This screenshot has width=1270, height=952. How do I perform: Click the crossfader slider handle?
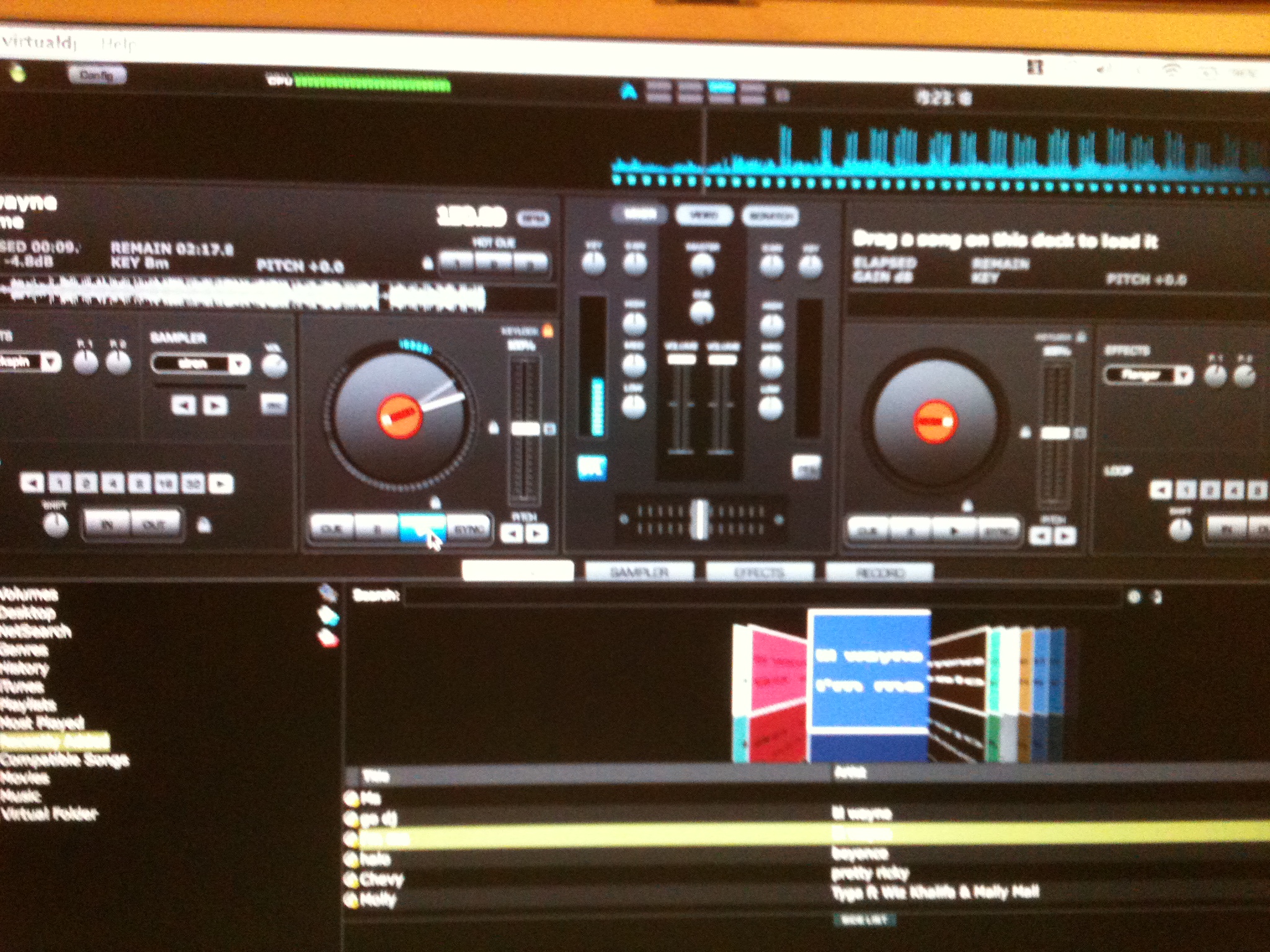(x=700, y=518)
